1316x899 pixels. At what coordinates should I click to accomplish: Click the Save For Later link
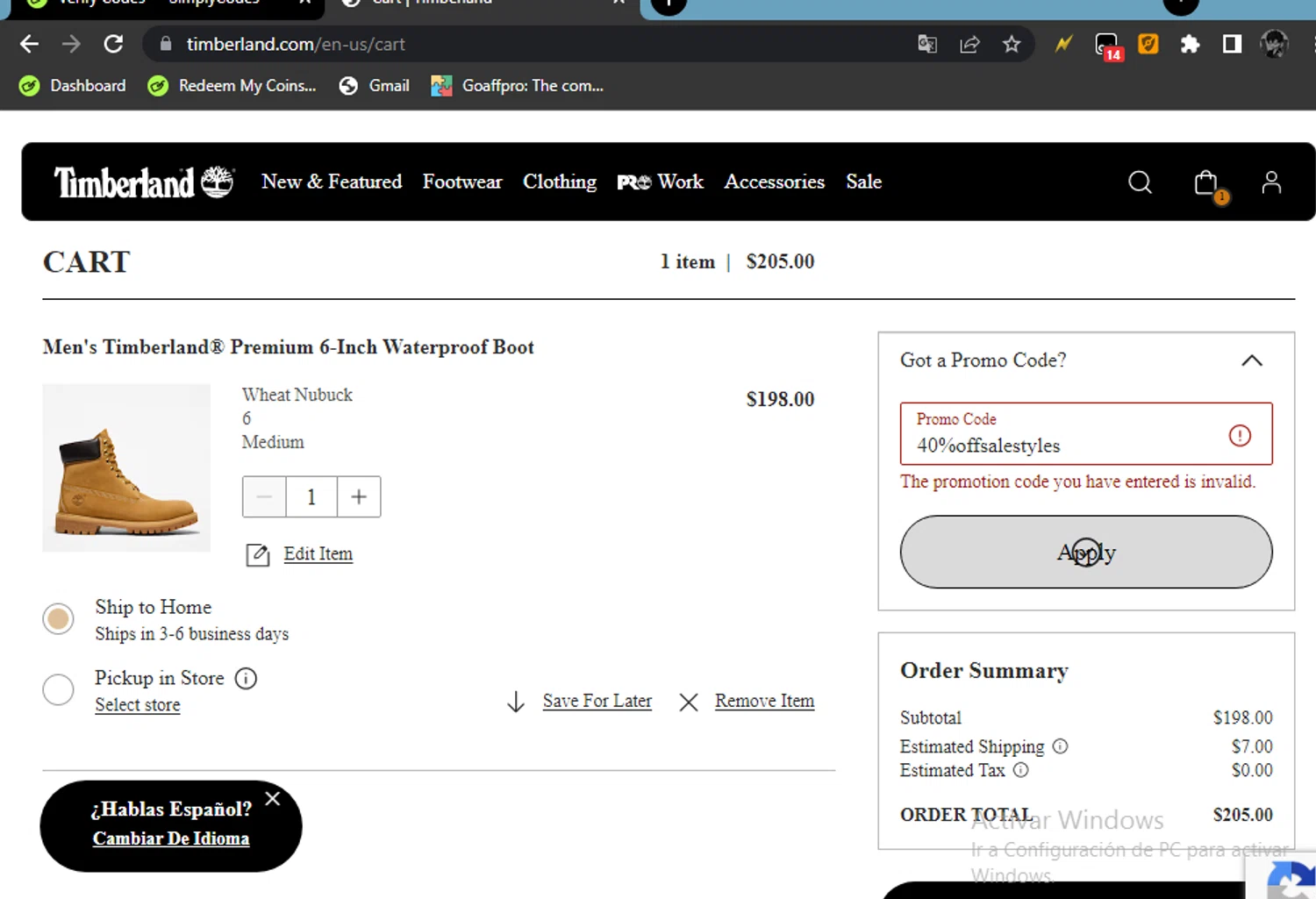pyautogui.click(x=597, y=701)
